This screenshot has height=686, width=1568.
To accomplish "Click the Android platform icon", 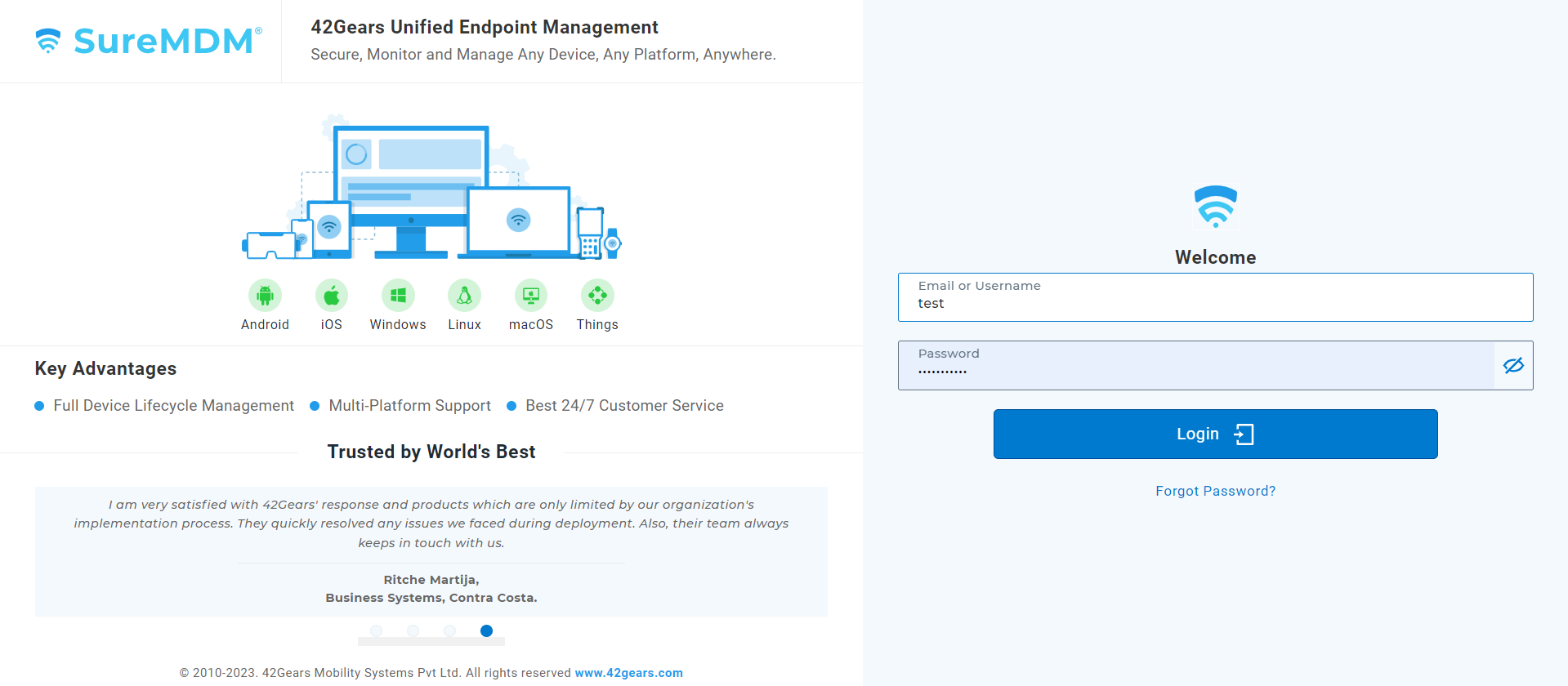I will 265,296.
